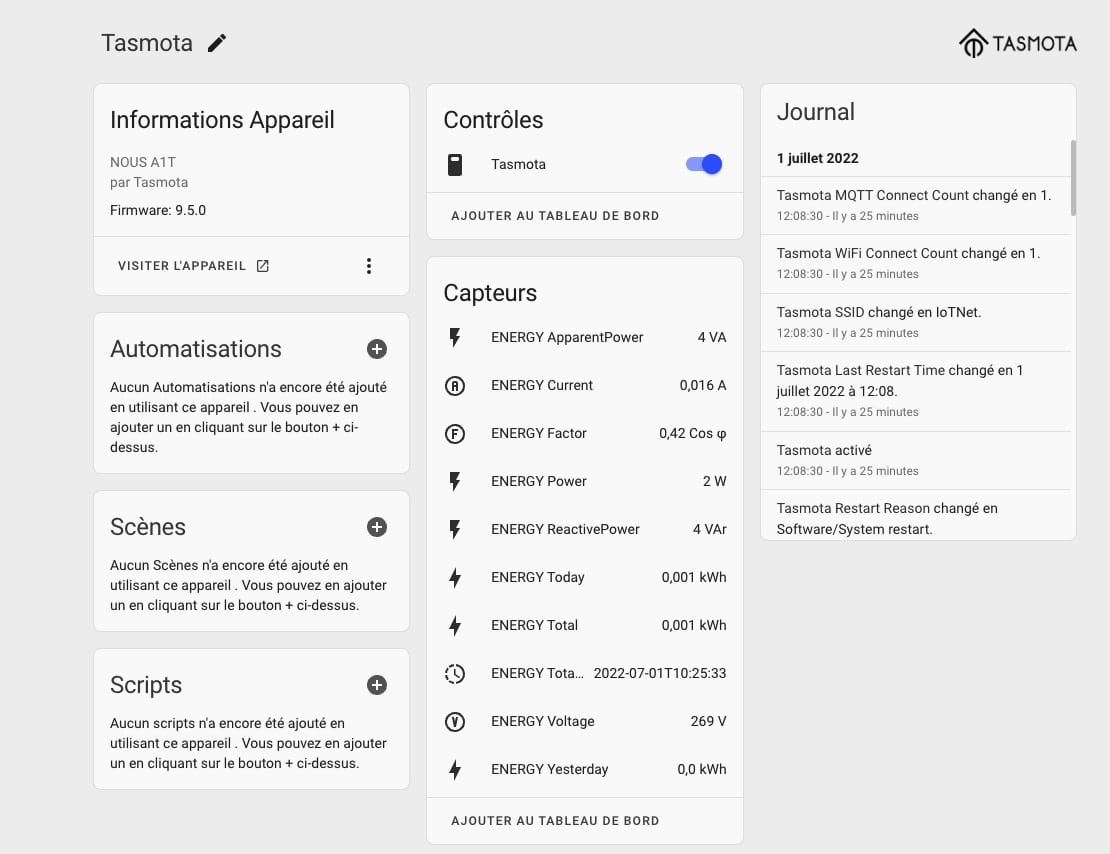Open the ENERGY ApparentPower sensor row
This screenshot has width=1110, height=854.
(585, 337)
